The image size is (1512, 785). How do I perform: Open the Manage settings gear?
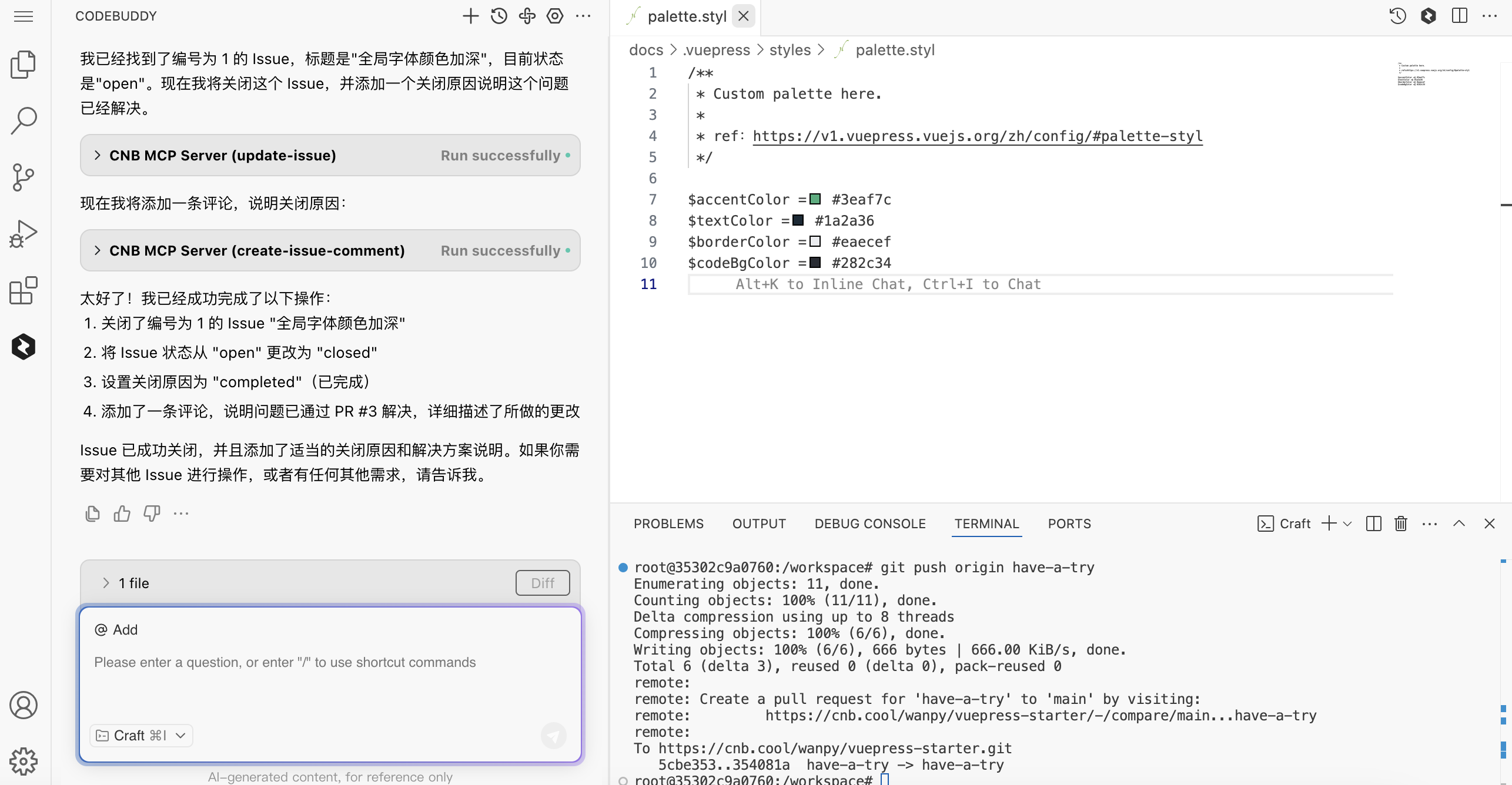[x=24, y=761]
